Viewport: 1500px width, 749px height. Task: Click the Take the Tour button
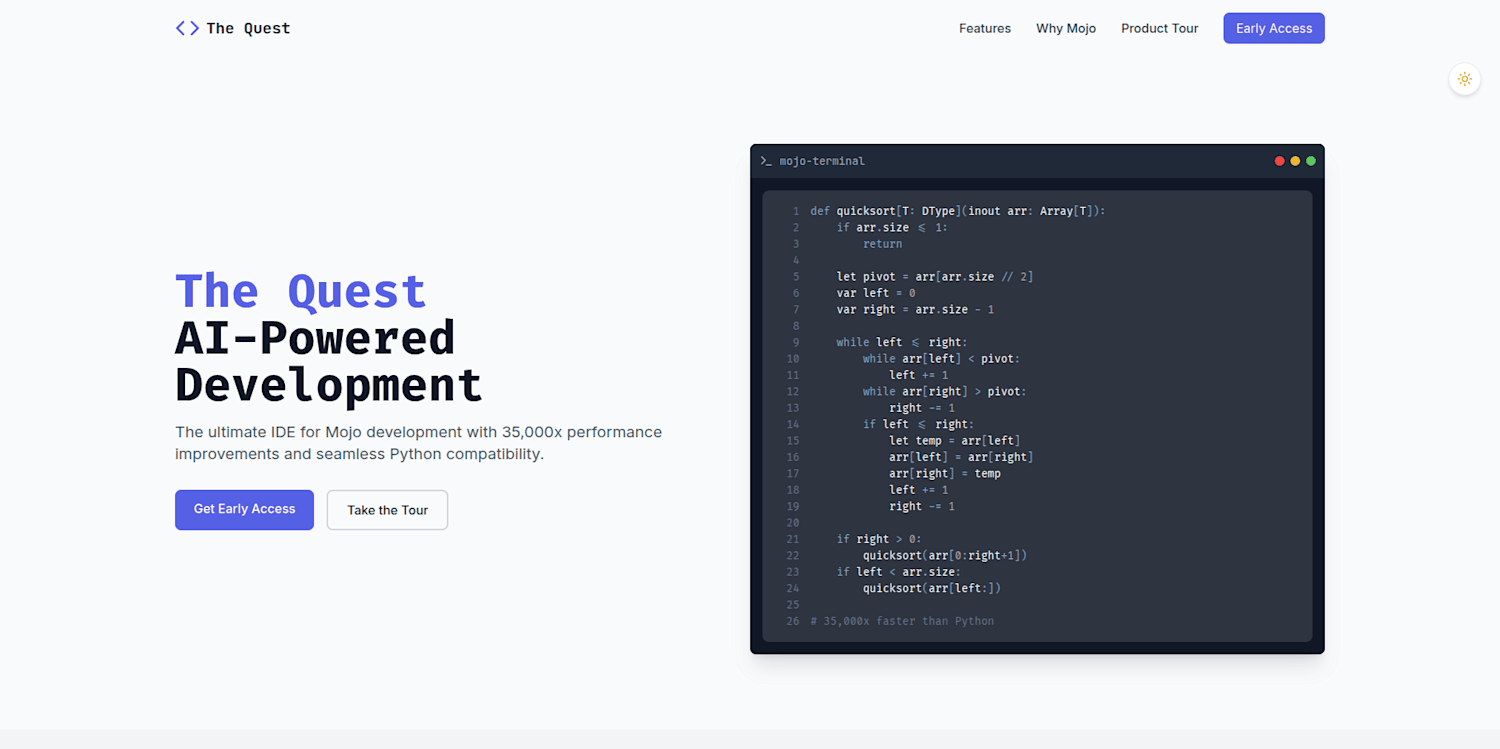pos(387,510)
